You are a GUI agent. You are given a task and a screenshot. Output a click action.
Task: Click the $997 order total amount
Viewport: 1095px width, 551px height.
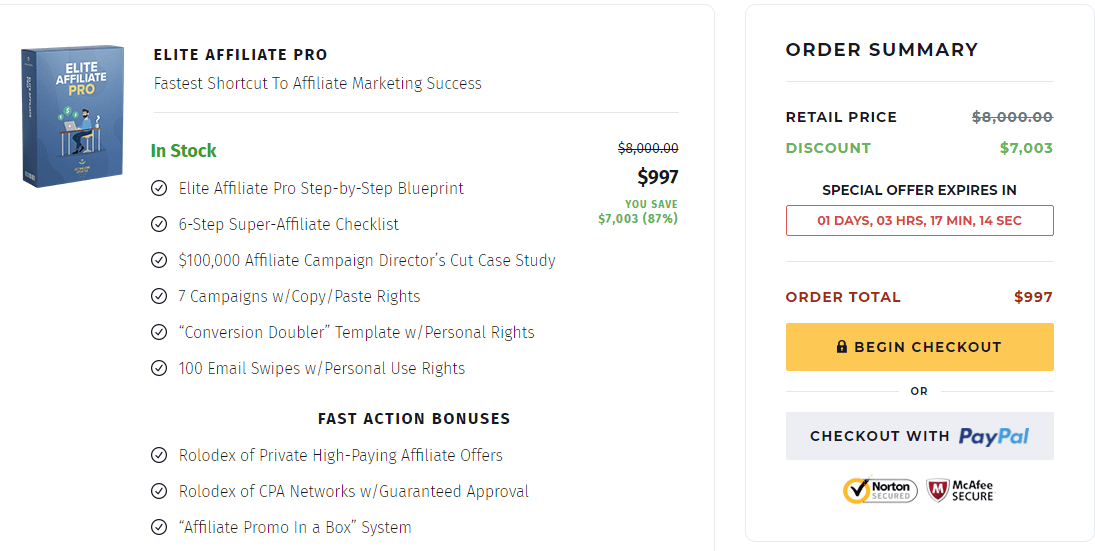1033,297
